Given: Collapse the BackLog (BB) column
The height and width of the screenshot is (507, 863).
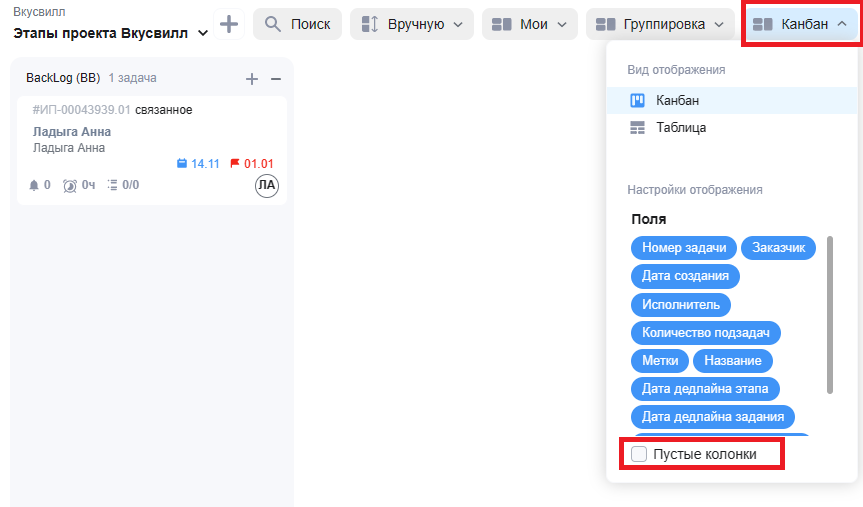Looking at the screenshot, I should (x=276, y=79).
